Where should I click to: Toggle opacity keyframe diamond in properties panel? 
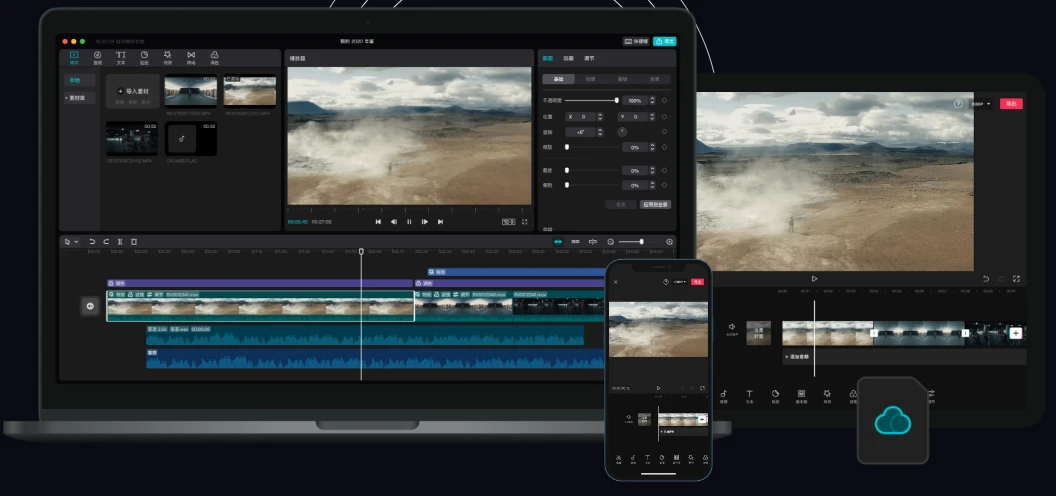click(665, 101)
